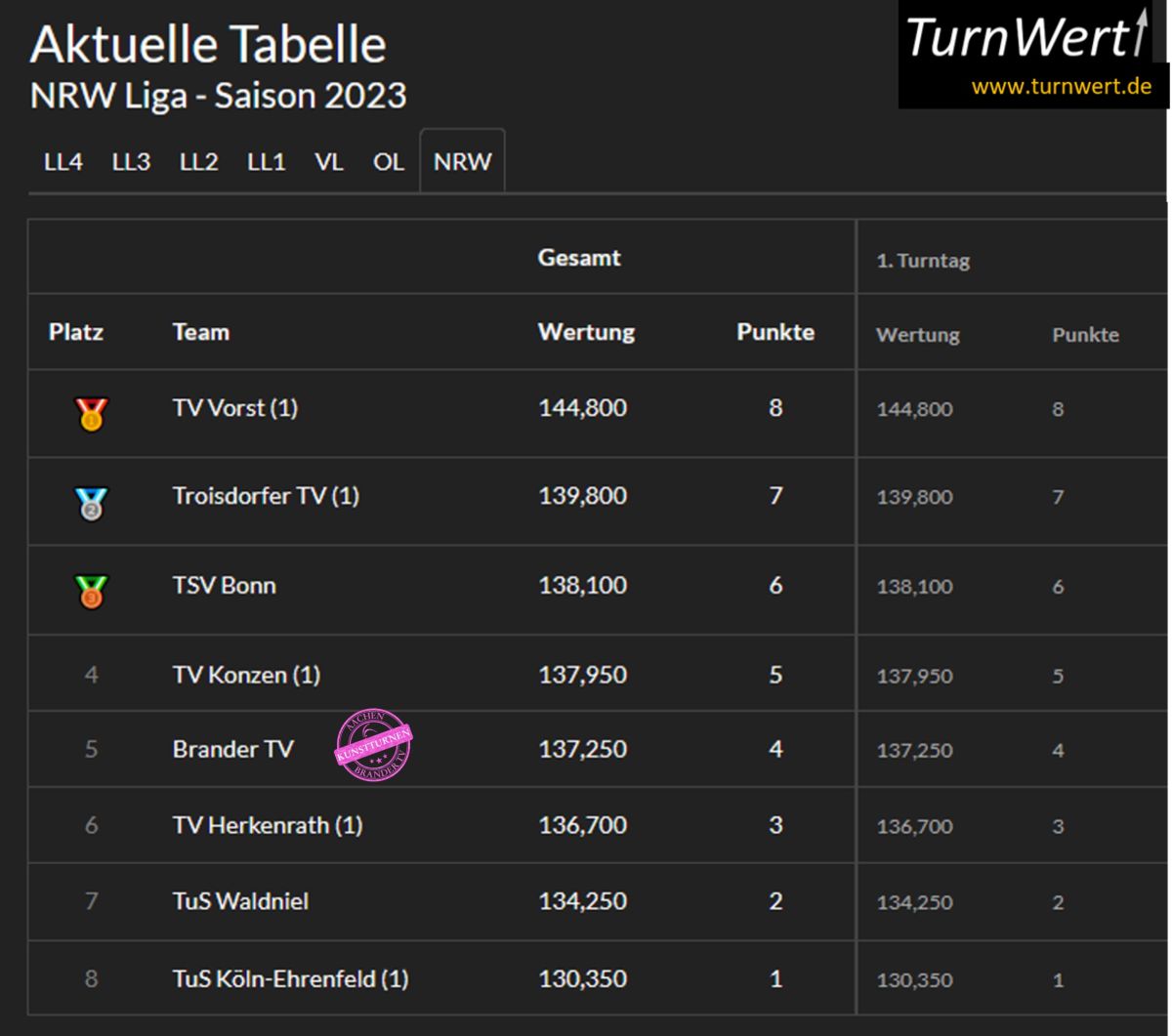This screenshot has height=1036, width=1172.
Task: Click the gold medal icon
Action: [x=92, y=415]
